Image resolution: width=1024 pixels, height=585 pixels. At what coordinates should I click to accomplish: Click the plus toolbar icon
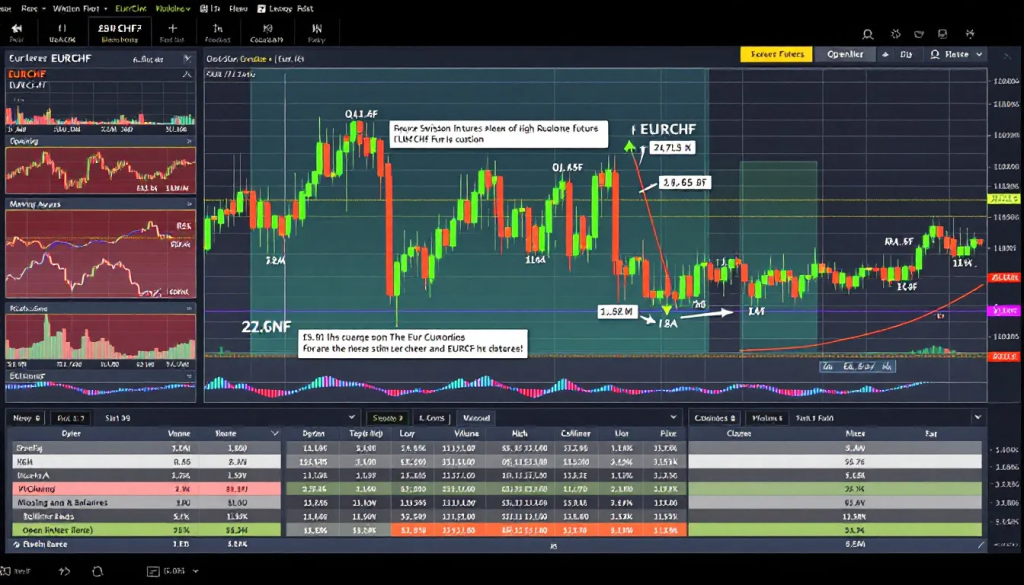pyautogui.click(x=172, y=29)
